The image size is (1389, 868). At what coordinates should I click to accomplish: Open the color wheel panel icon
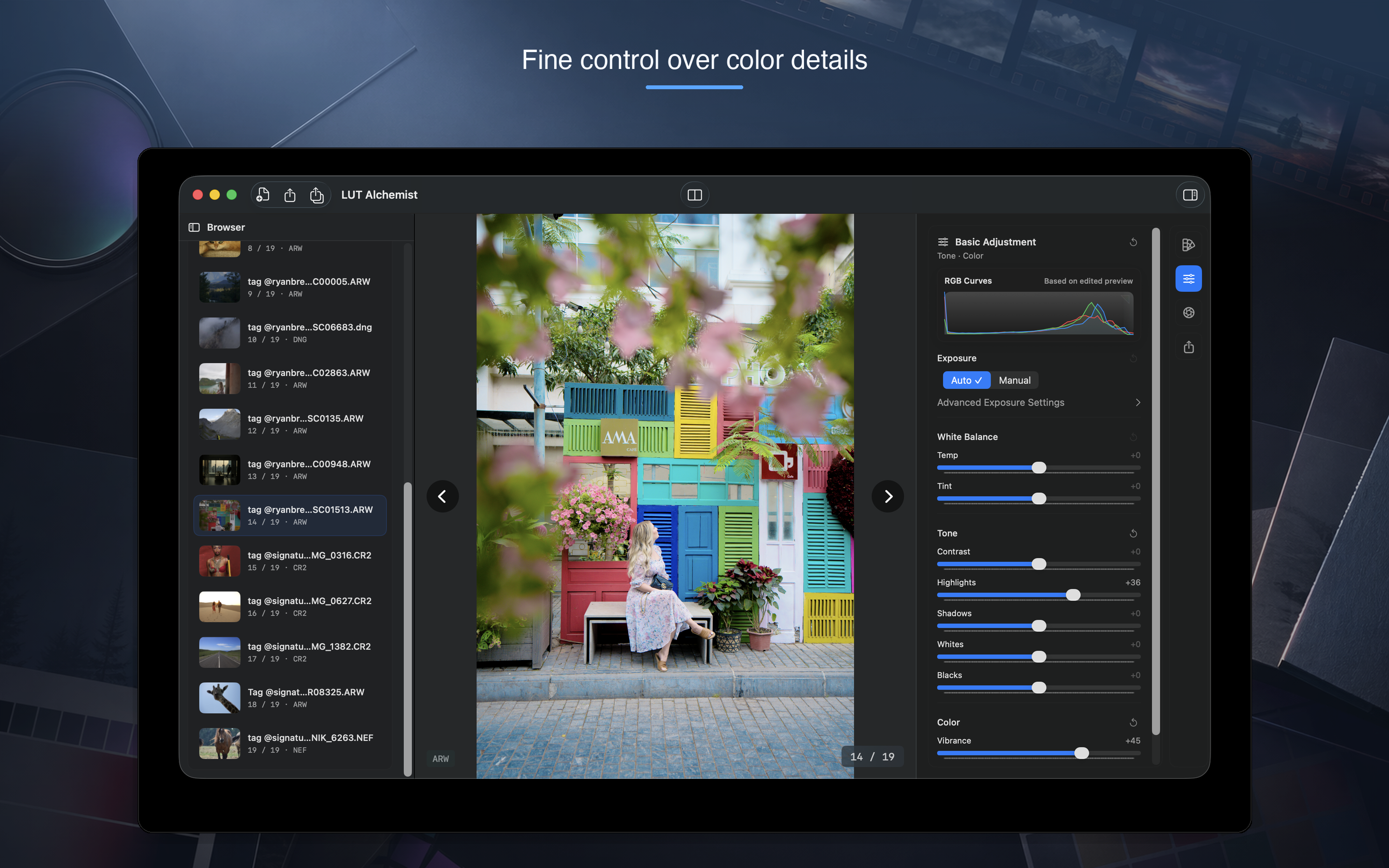click(x=1188, y=312)
